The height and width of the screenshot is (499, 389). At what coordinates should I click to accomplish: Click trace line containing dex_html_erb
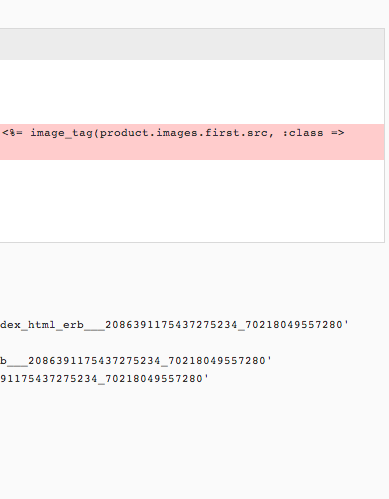pos(174,325)
